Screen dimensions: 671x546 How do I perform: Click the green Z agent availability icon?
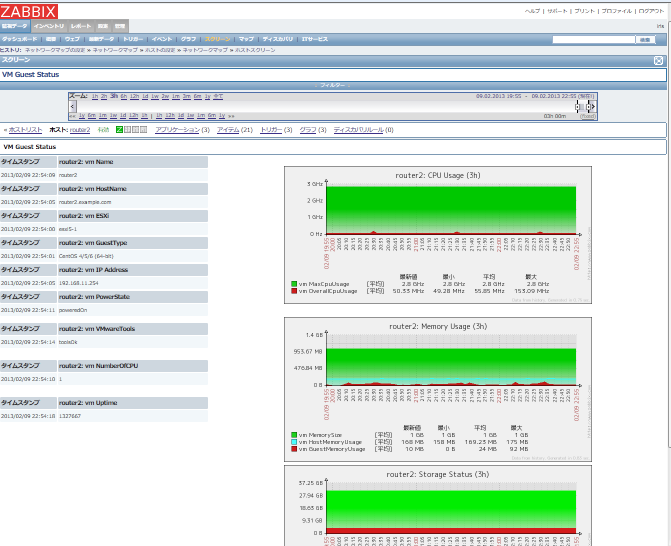click(119, 130)
